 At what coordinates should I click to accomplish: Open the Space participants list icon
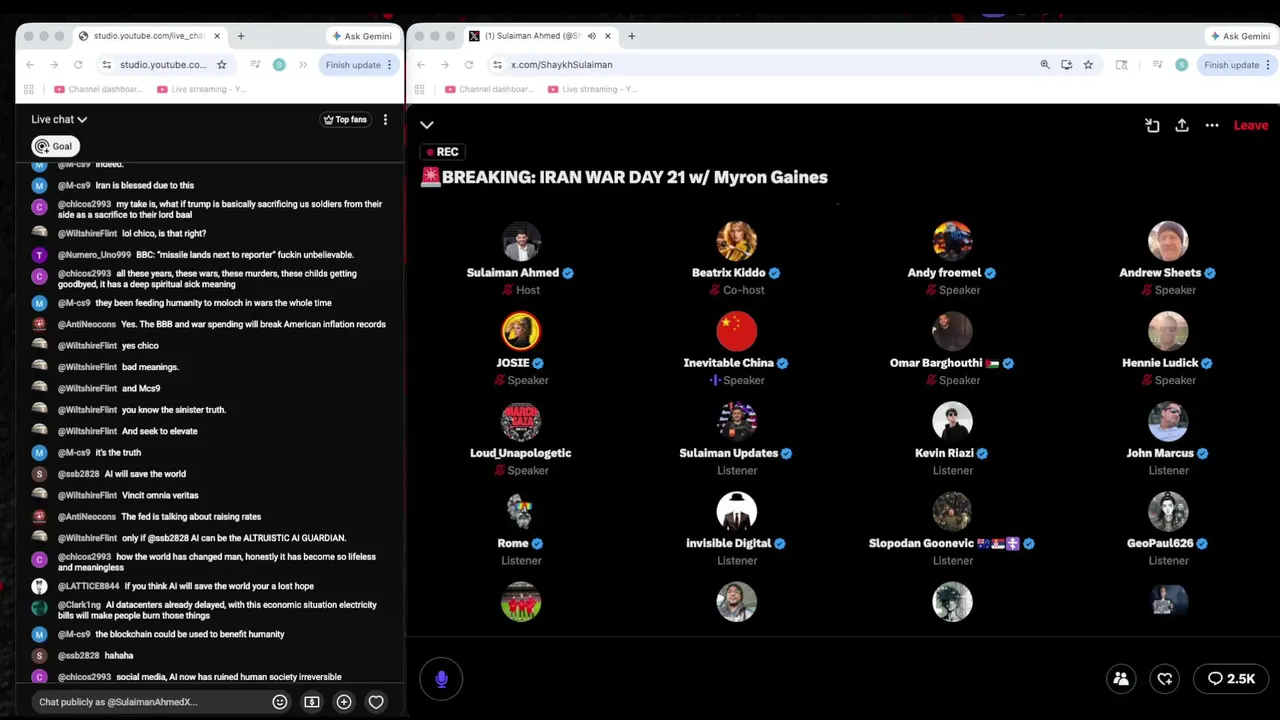1121,679
